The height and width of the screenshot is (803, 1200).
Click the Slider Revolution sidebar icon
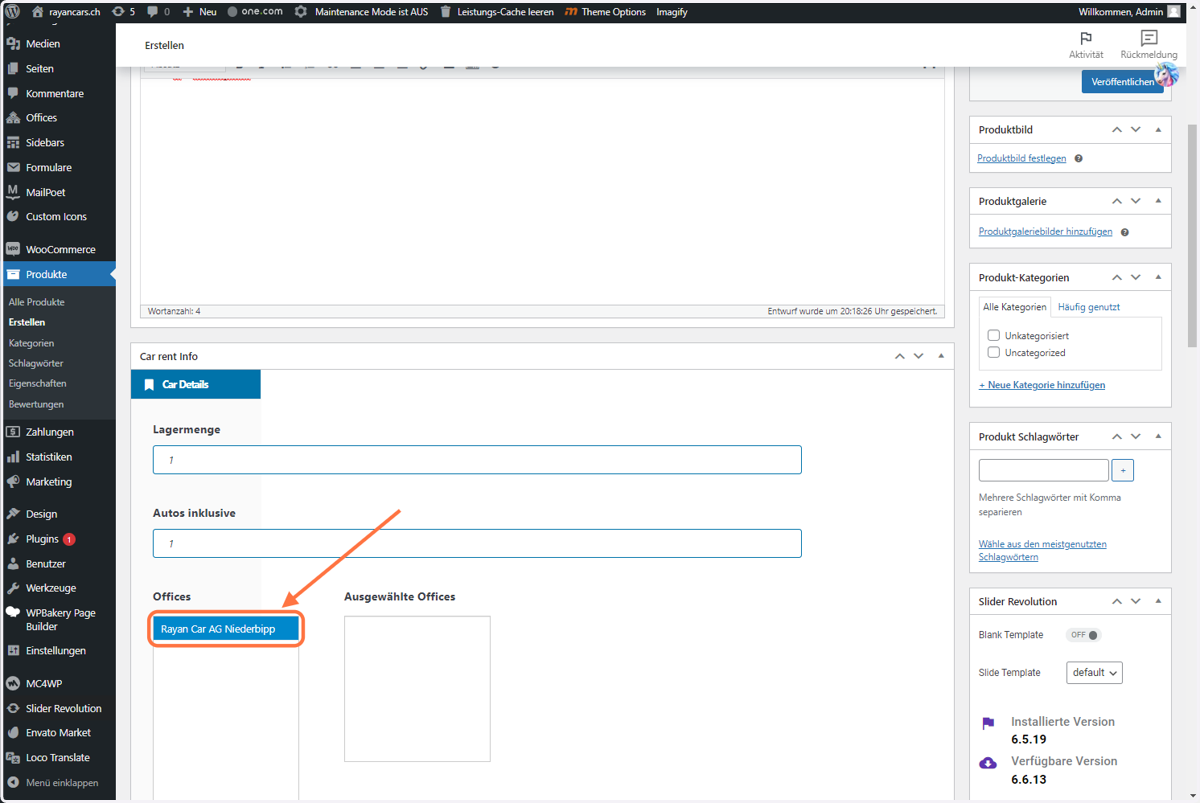pos(13,708)
